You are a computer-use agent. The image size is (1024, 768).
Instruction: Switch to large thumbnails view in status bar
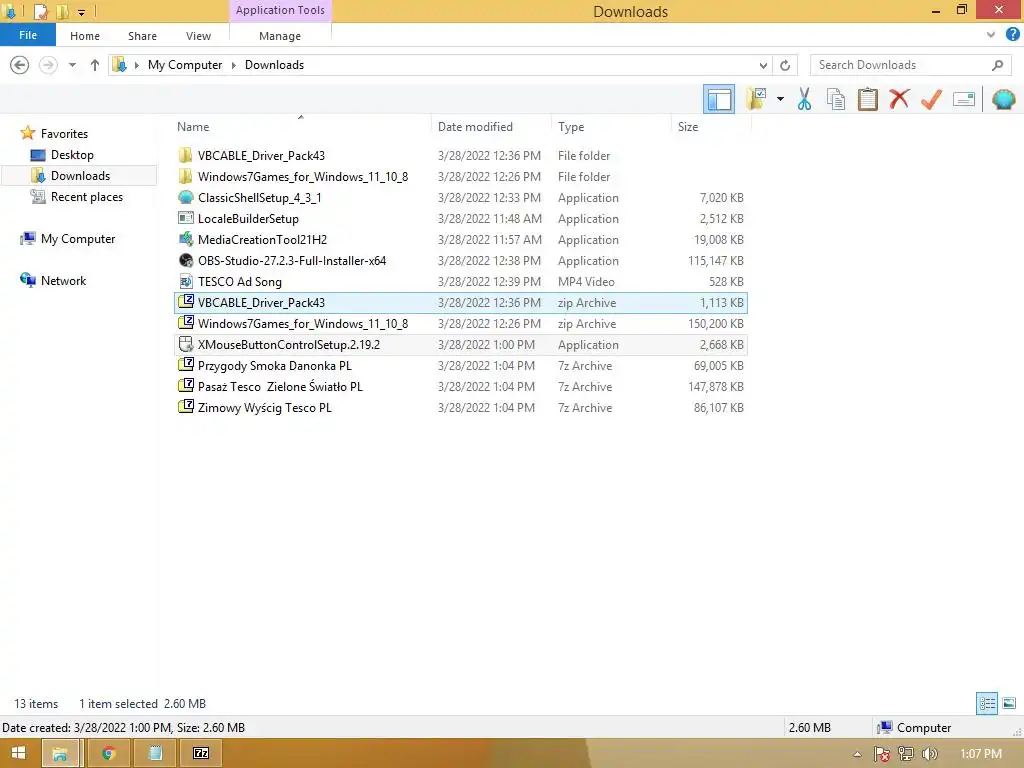click(x=1009, y=703)
